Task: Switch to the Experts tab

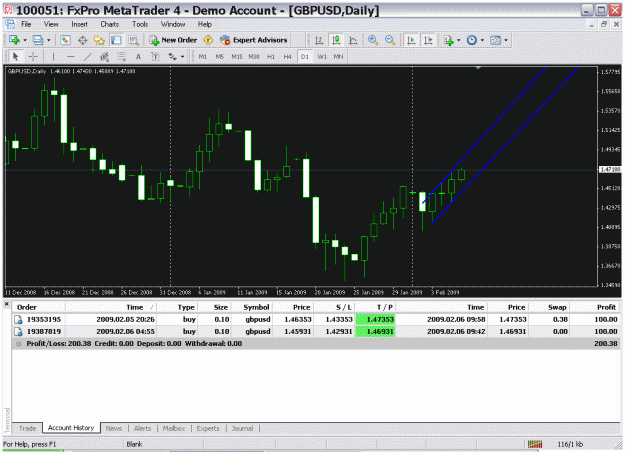Action: tap(208, 428)
